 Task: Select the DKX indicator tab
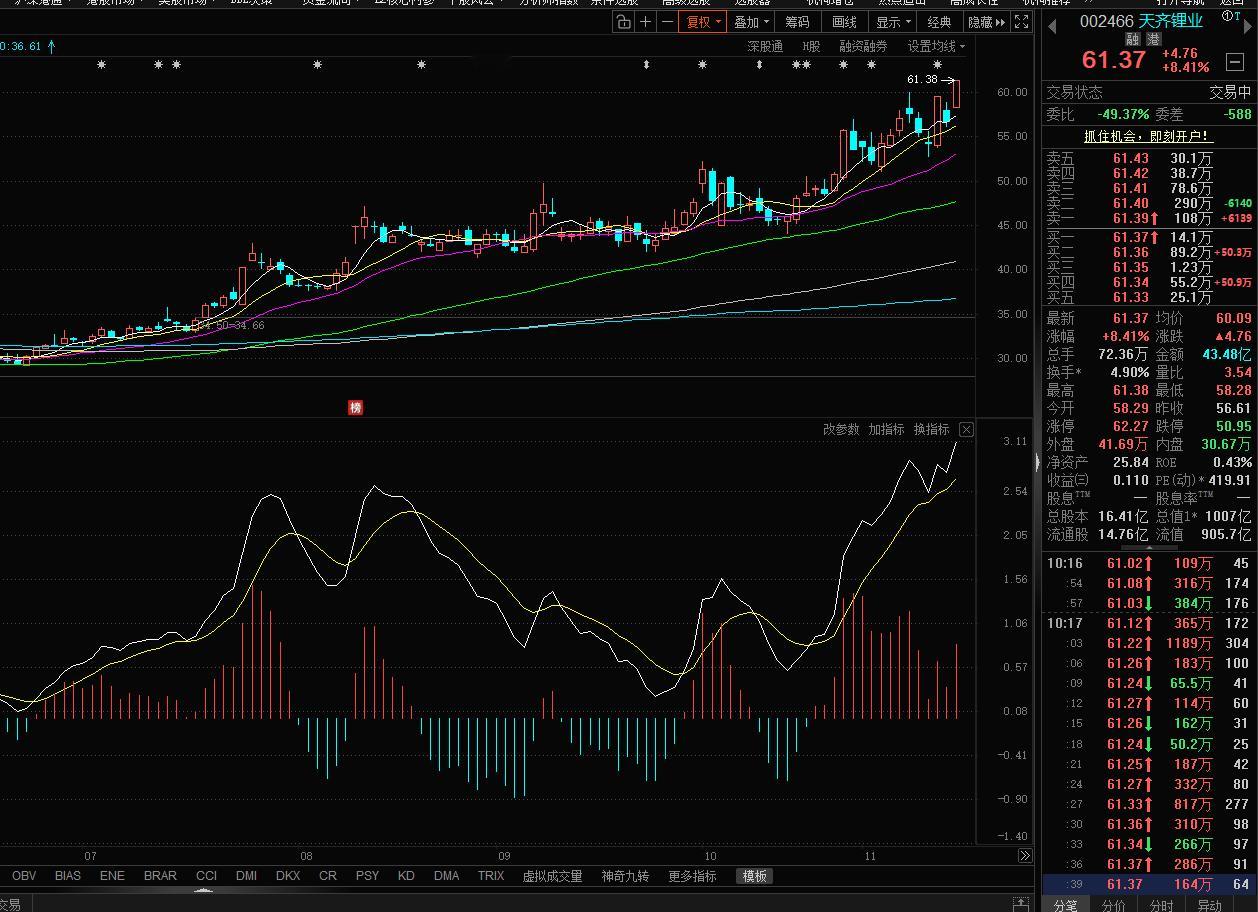click(287, 876)
